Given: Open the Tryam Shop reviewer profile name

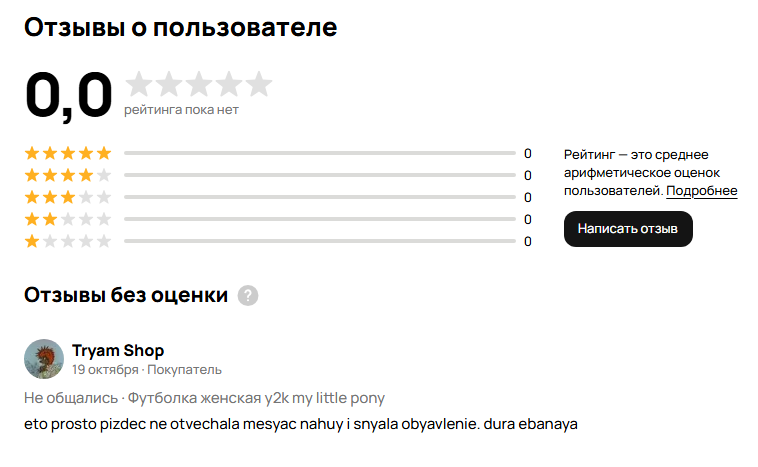Looking at the screenshot, I should (118, 350).
